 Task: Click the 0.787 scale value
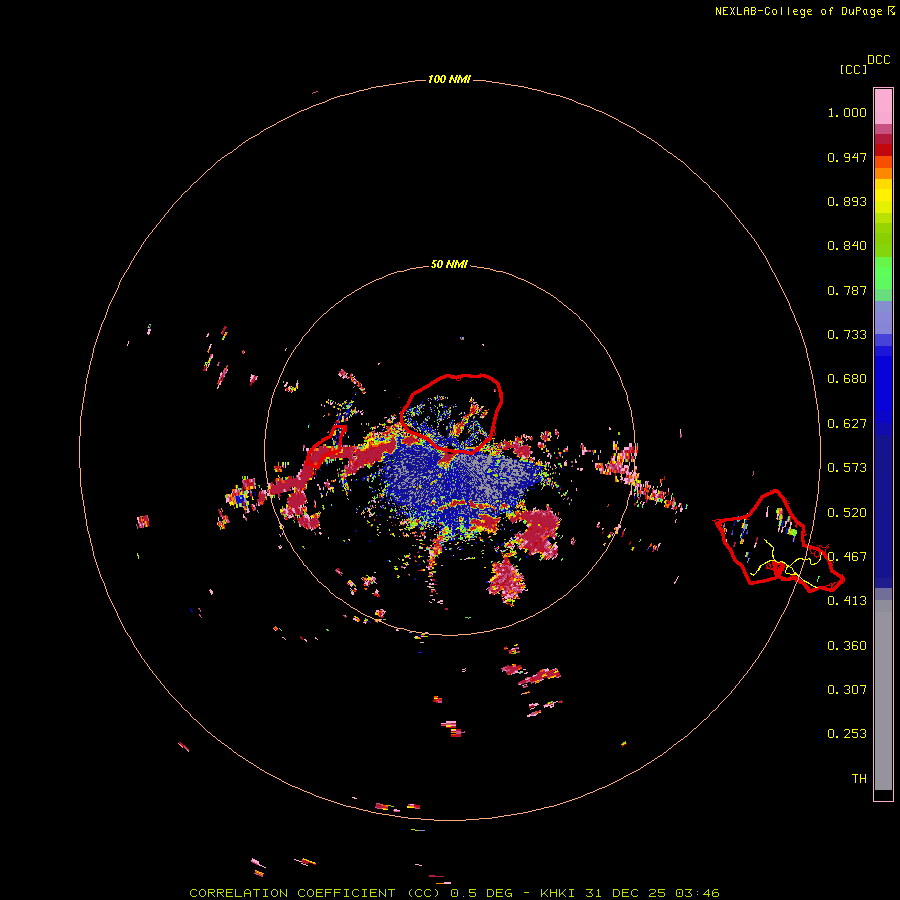(847, 290)
